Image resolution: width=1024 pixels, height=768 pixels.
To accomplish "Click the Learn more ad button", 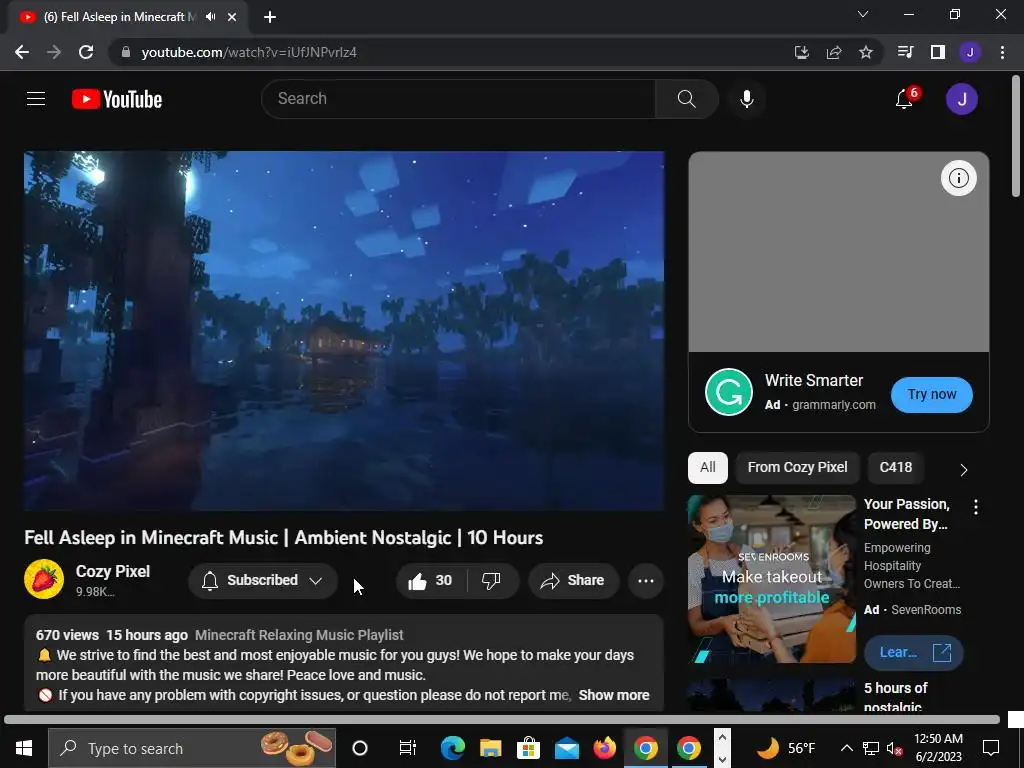I will pos(913,652).
